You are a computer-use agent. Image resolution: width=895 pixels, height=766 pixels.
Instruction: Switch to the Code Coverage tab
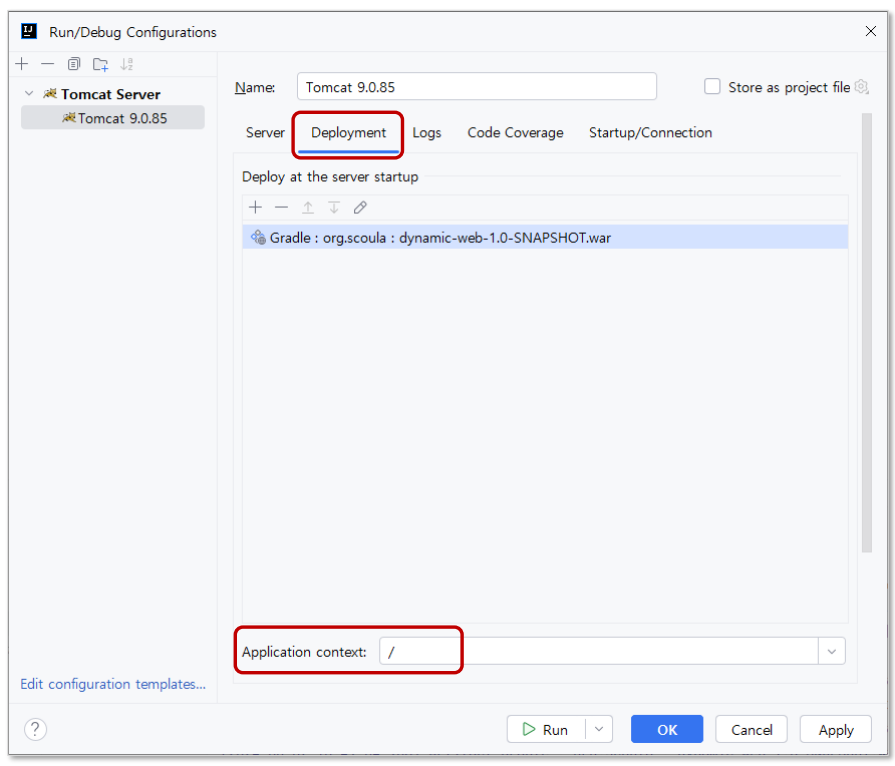click(515, 132)
